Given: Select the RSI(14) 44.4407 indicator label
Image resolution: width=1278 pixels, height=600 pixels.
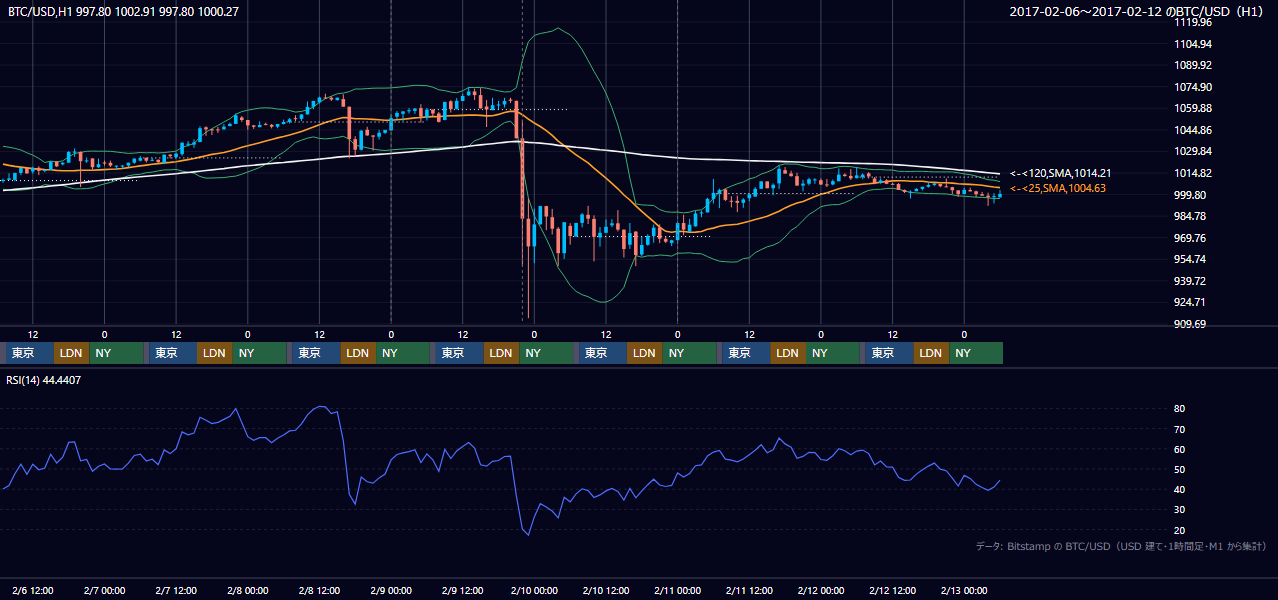Looking at the screenshot, I should (x=43, y=380).
